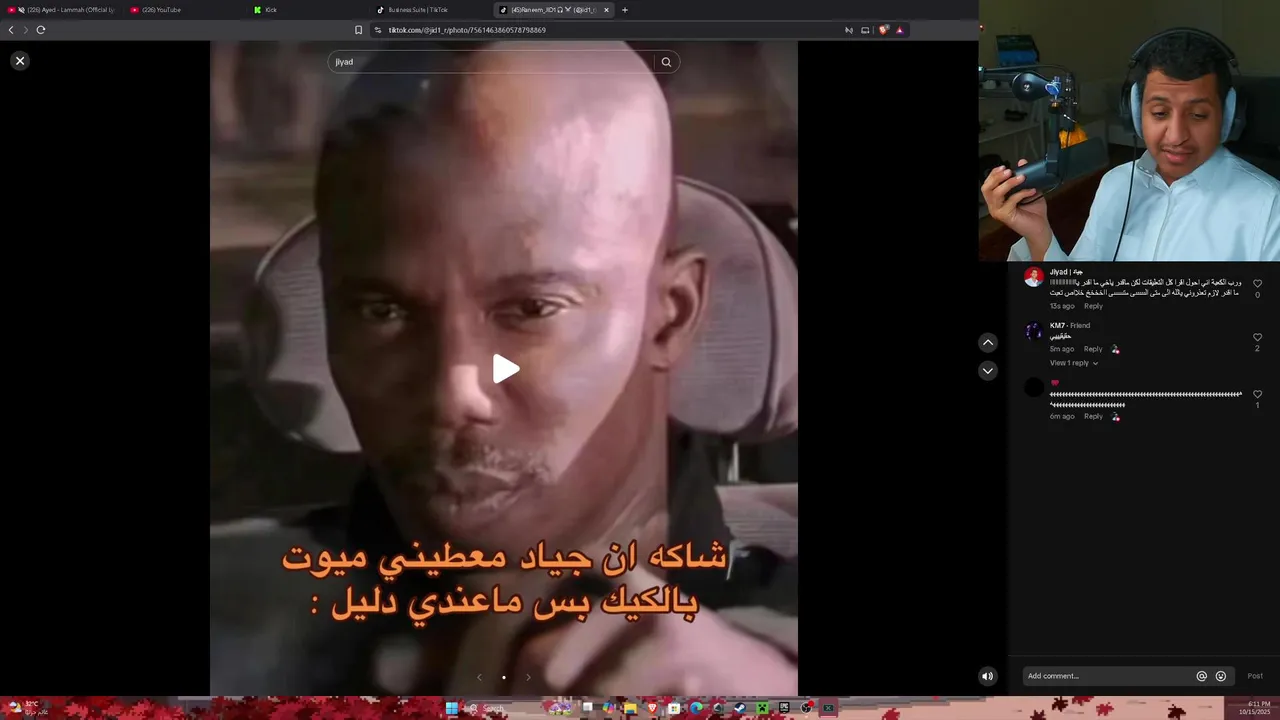Mute the sound with the speaker button
Screen dimensions: 1280x720
(987, 676)
